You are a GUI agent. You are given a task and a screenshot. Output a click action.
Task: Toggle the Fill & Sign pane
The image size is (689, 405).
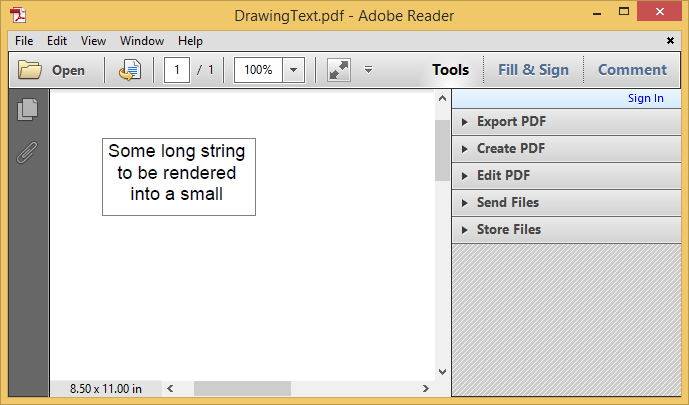[x=533, y=70]
